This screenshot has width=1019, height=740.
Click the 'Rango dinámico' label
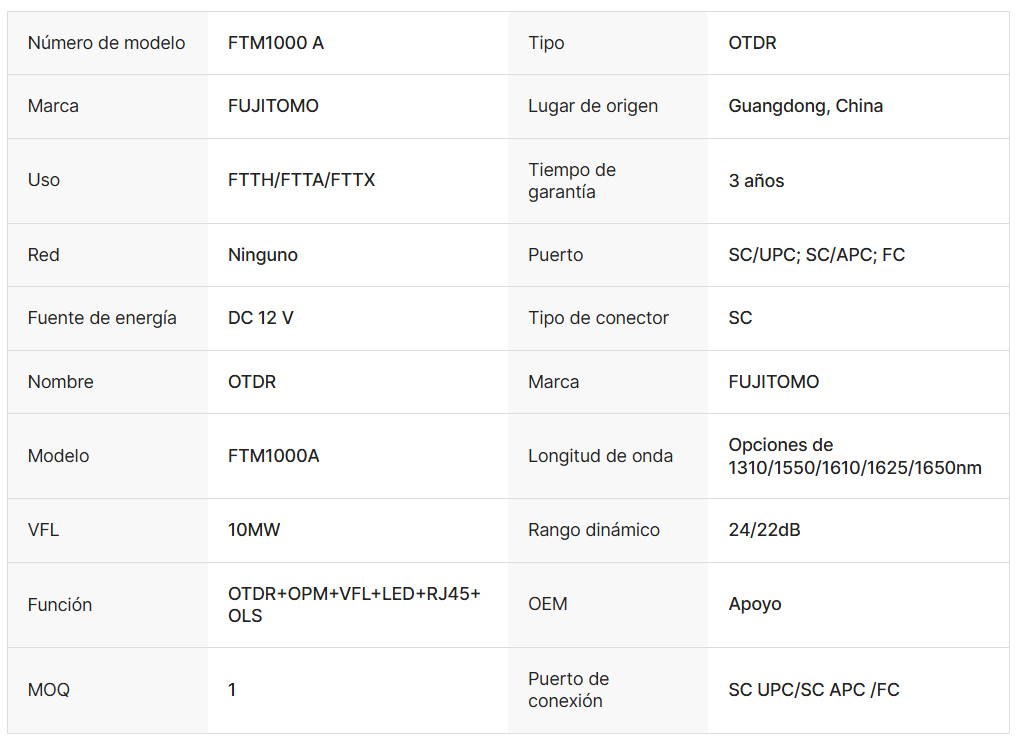point(594,530)
